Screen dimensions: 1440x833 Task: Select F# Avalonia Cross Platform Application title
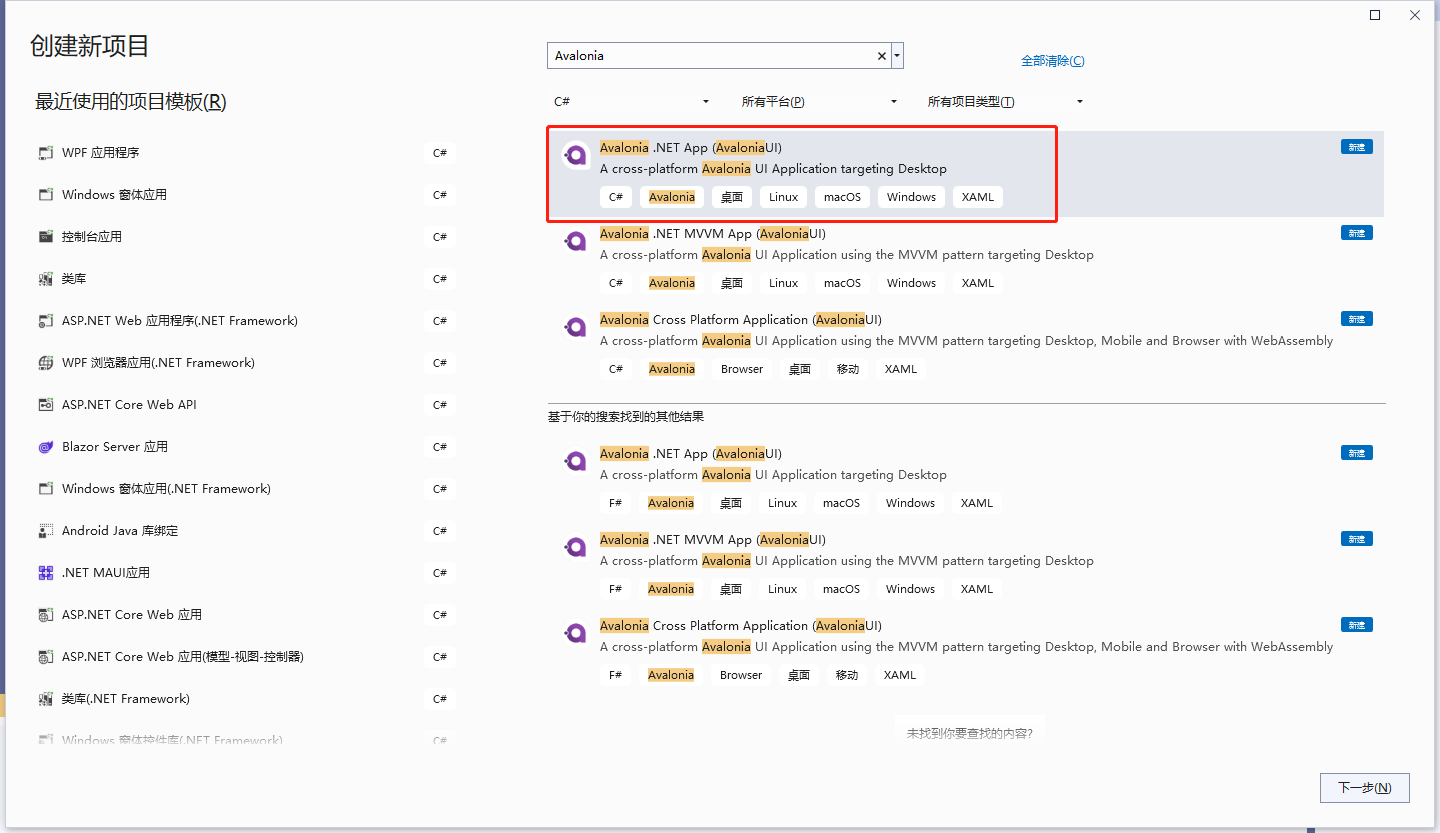coord(741,626)
